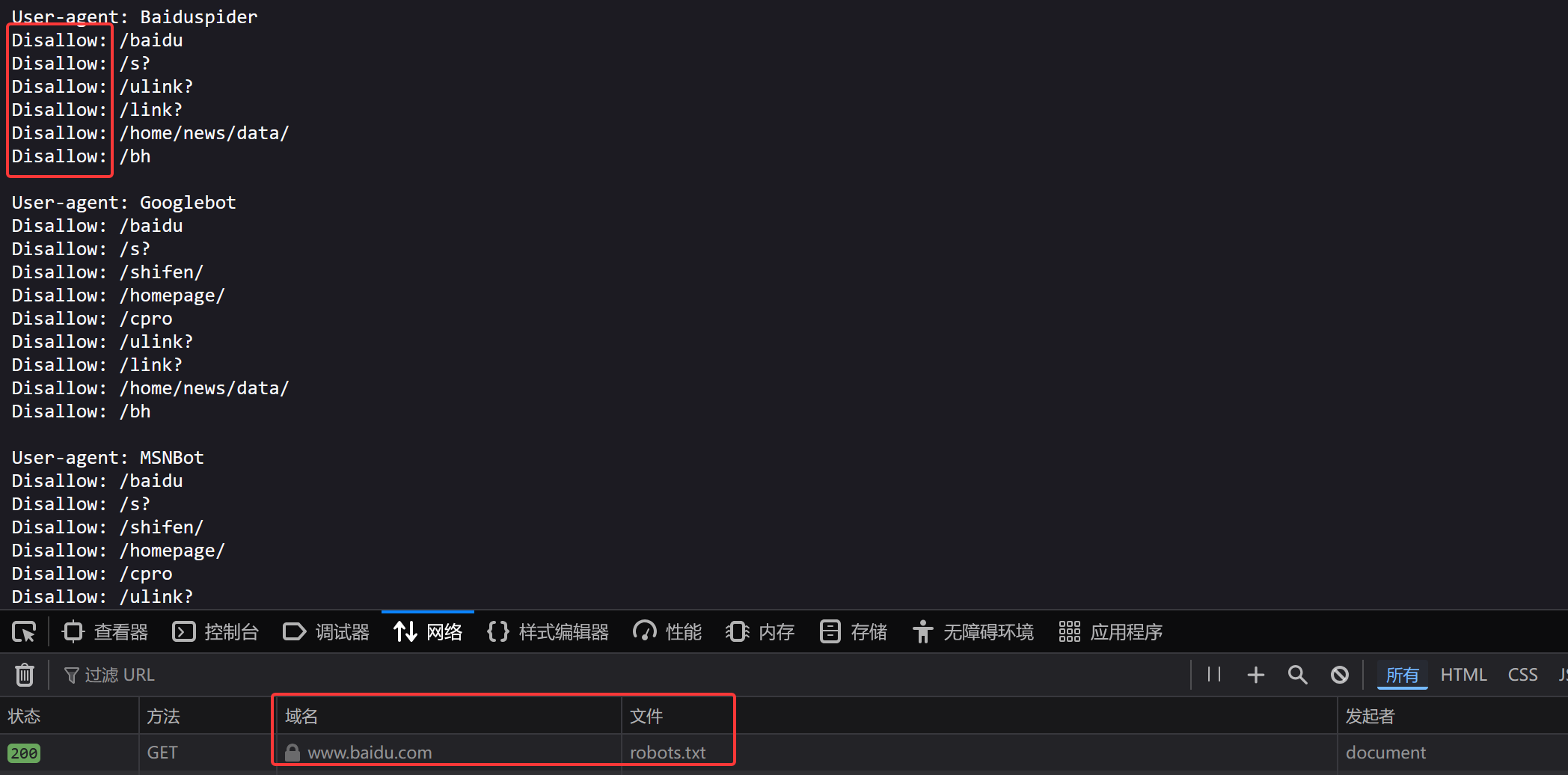Filter requests by CSS type

[1522, 675]
